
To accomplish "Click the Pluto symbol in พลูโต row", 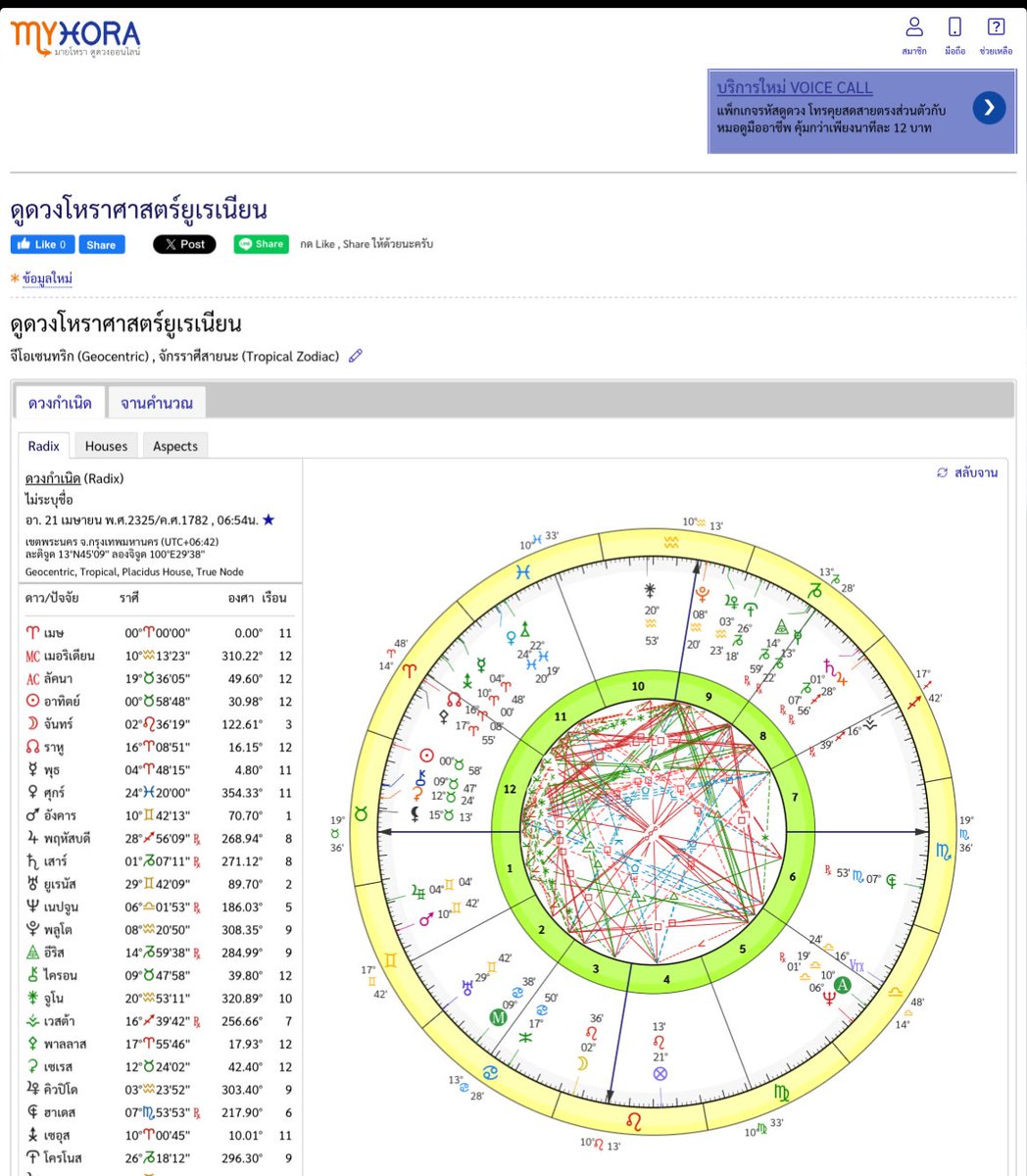I will tap(32, 929).
